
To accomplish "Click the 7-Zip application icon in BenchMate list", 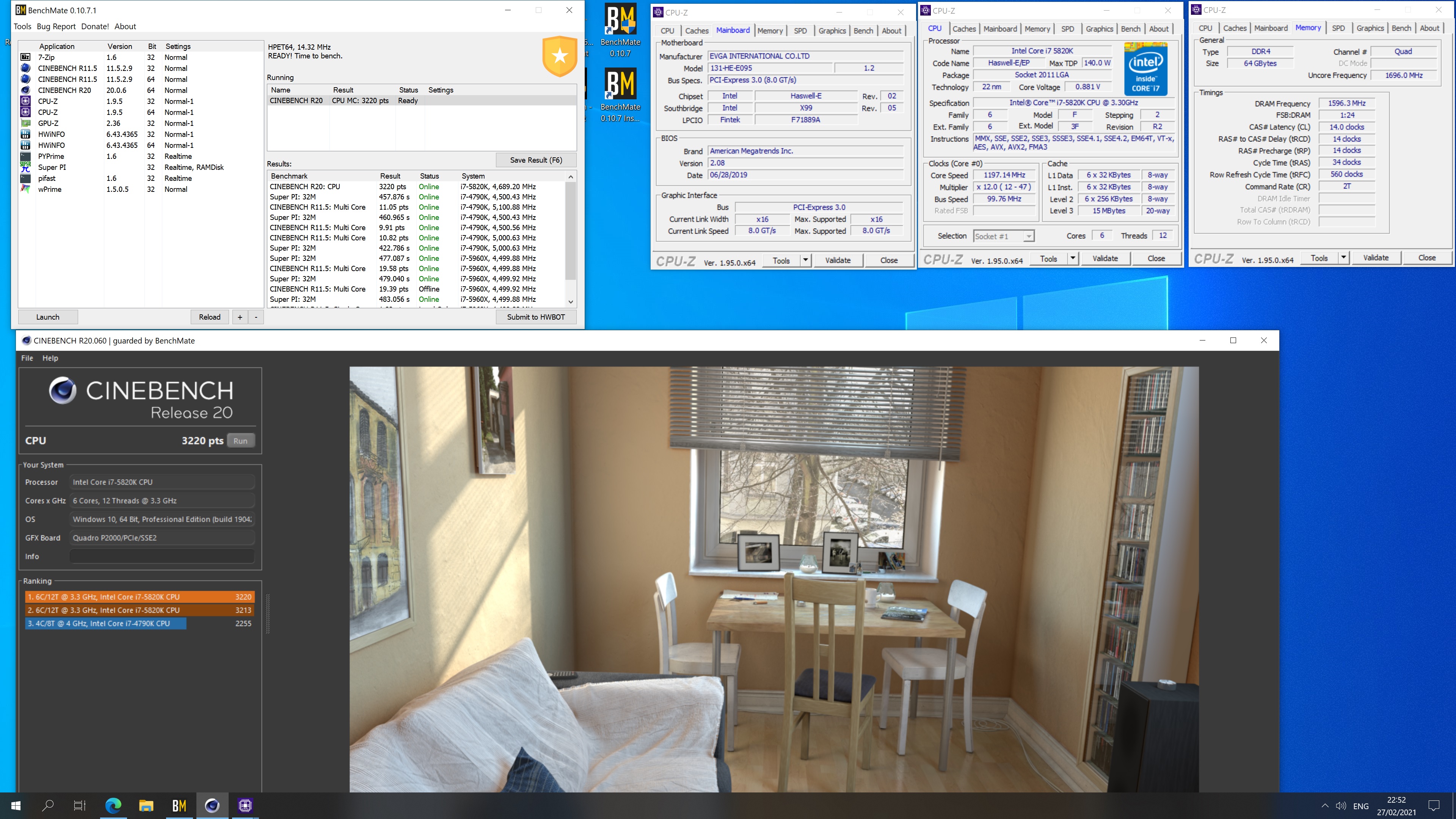I will coord(25,57).
